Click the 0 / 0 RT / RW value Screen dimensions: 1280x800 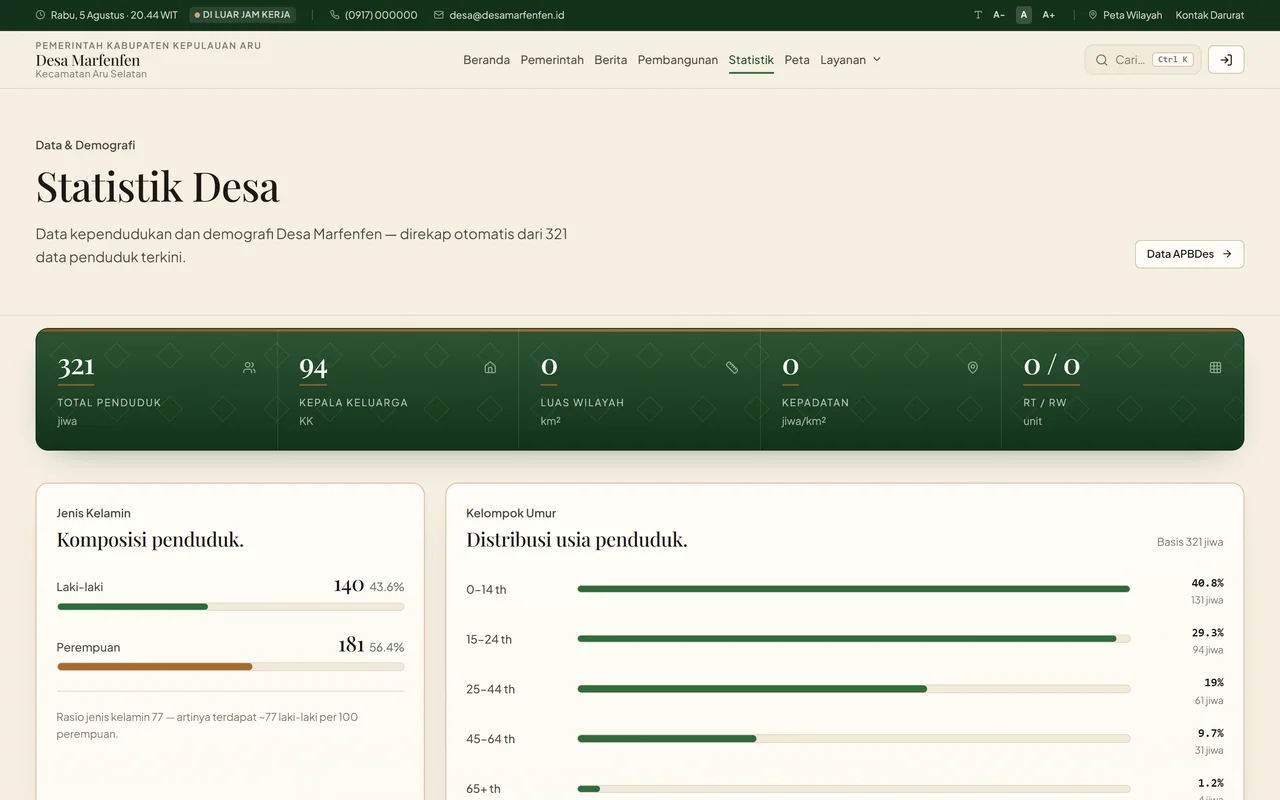[1052, 366]
